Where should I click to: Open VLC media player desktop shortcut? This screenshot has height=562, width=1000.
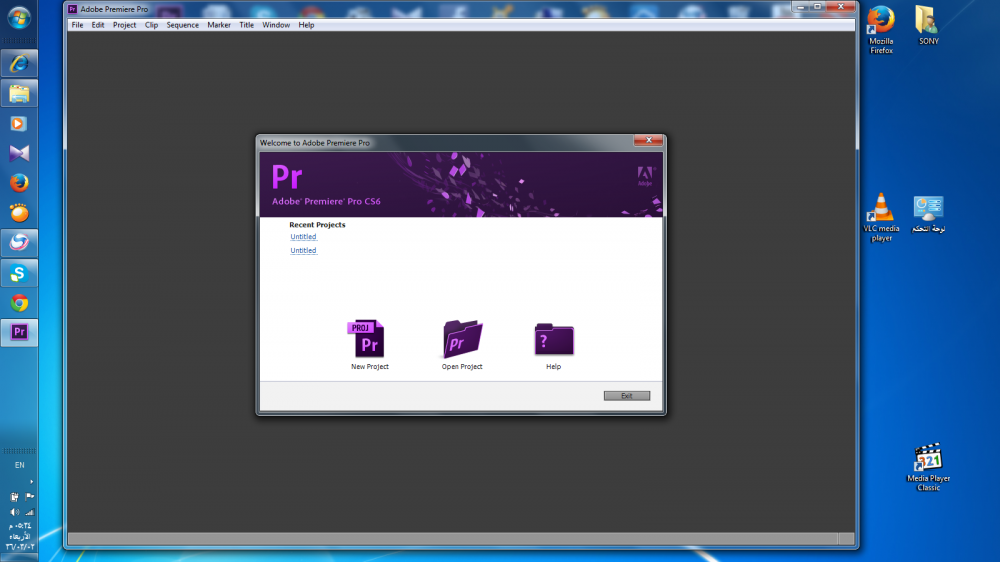tap(881, 209)
